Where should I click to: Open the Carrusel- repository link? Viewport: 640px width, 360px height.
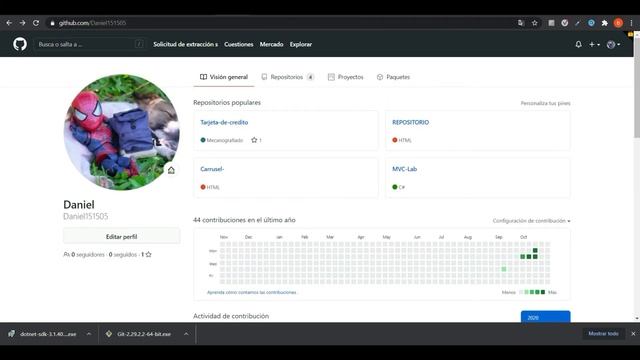[212, 169]
